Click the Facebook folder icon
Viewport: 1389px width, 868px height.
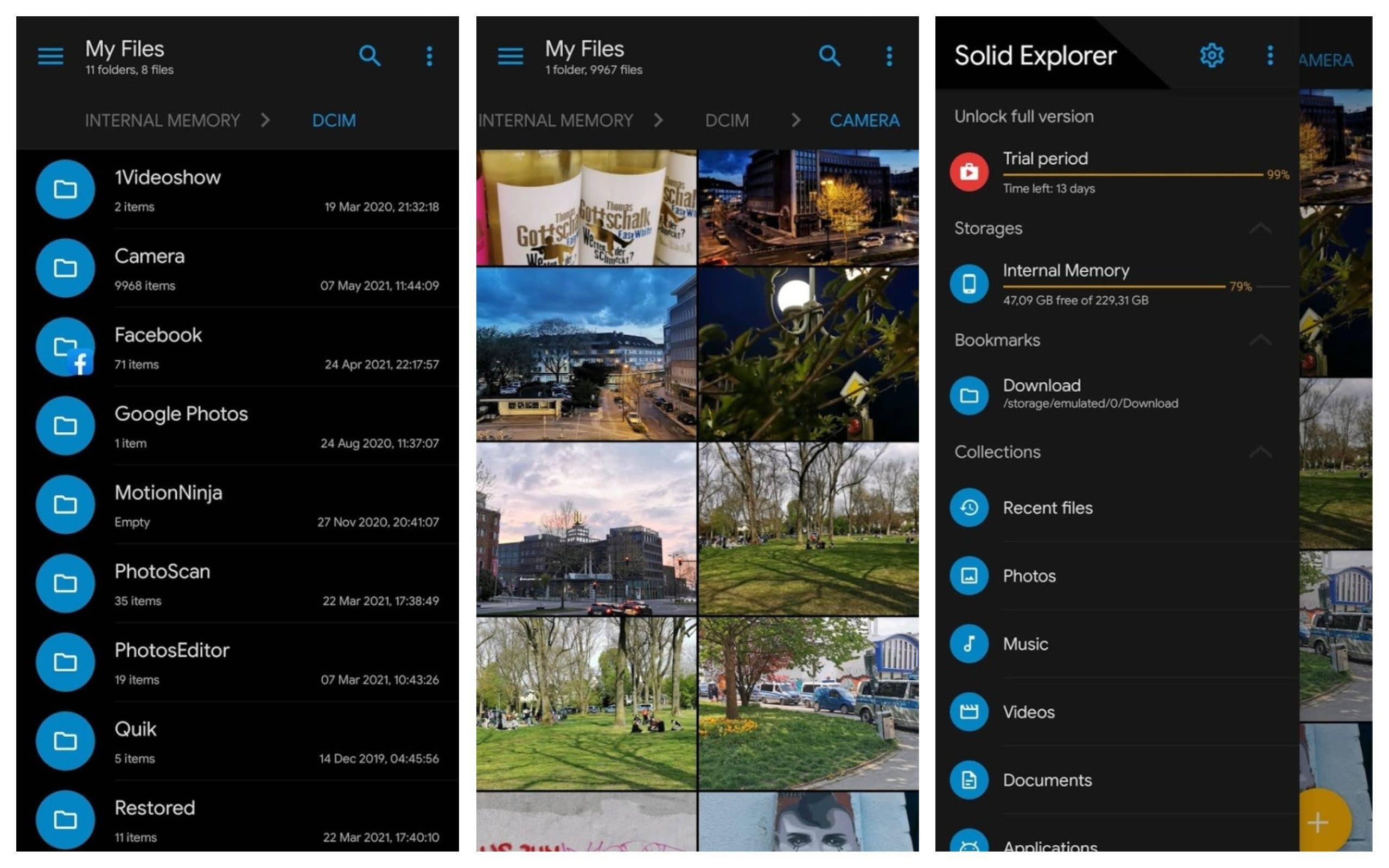pyautogui.click(x=66, y=347)
